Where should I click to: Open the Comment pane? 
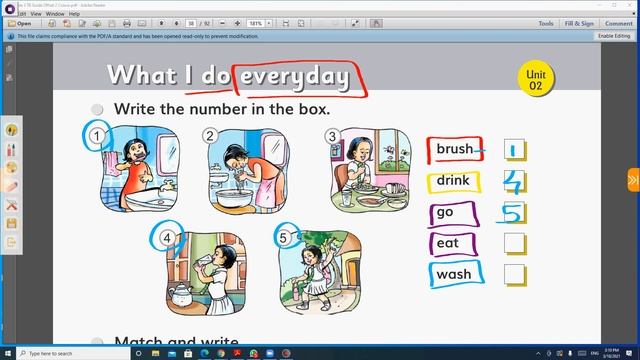click(x=618, y=23)
